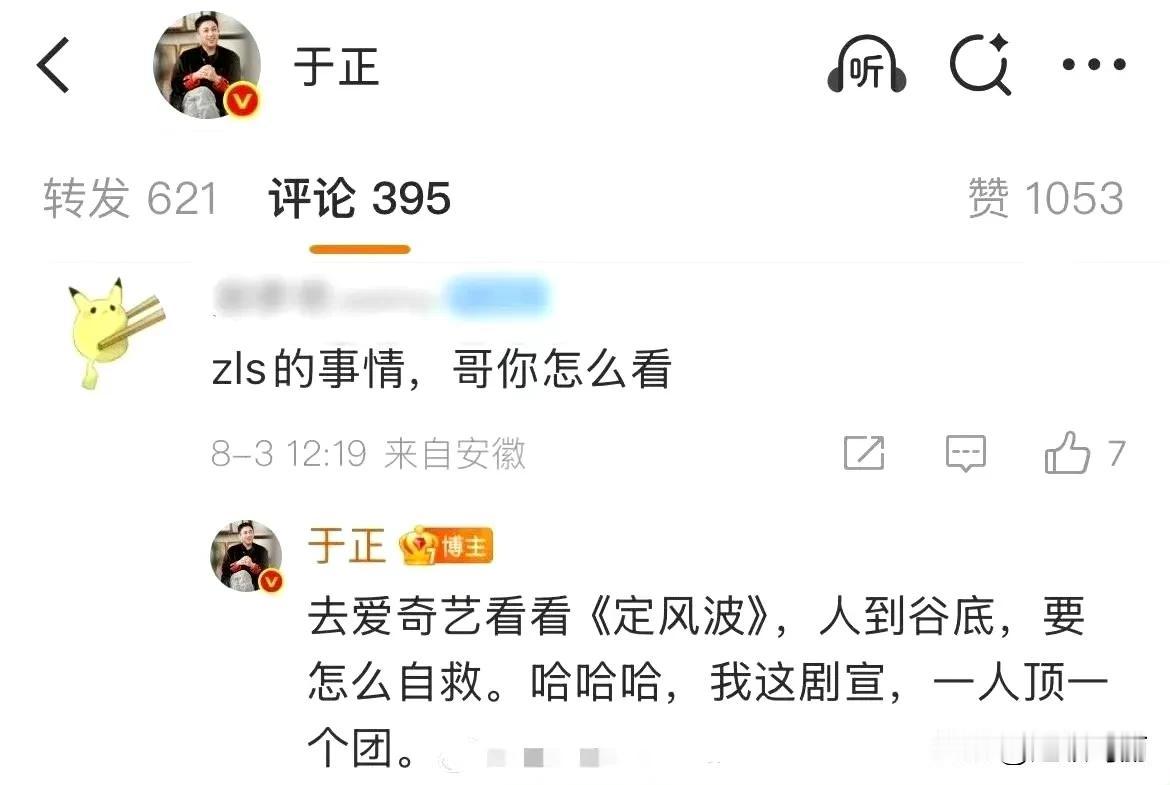Image resolution: width=1170 pixels, height=785 pixels.
Task: Open the sparkle search icon
Action: tap(980, 65)
